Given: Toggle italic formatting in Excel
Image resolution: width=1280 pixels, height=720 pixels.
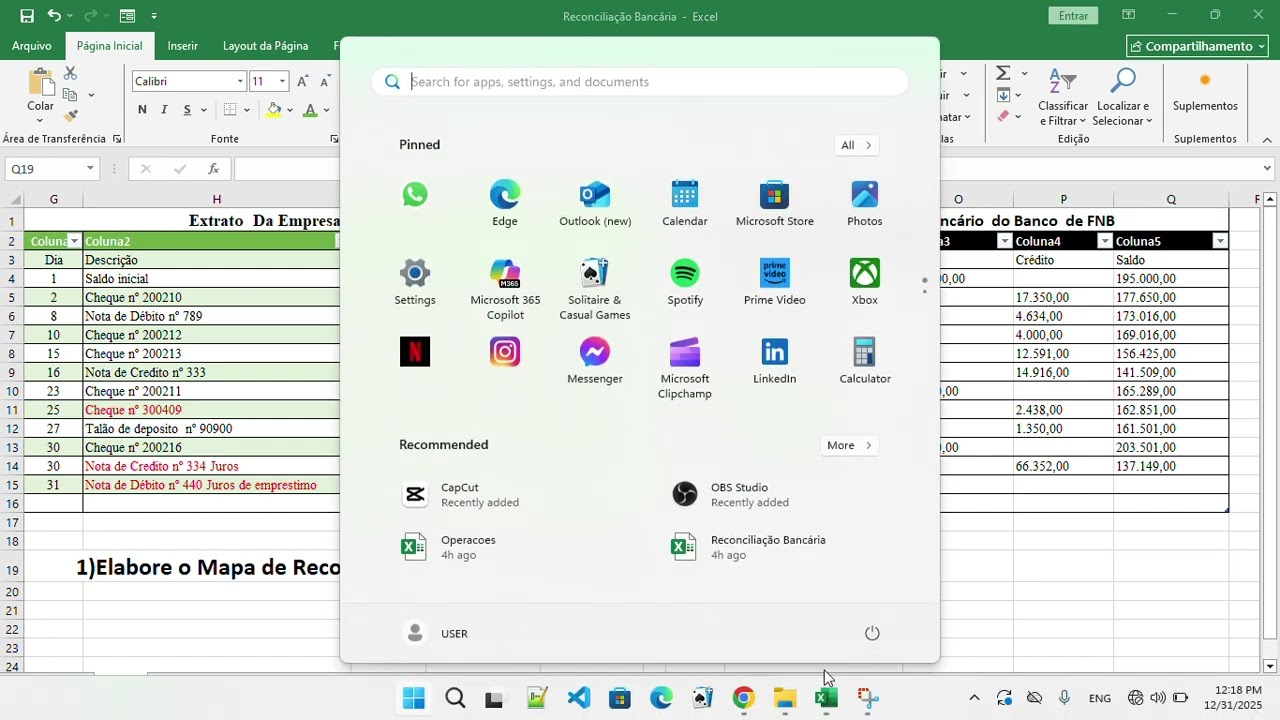Looking at the screenshot, I should click(163, 110).
